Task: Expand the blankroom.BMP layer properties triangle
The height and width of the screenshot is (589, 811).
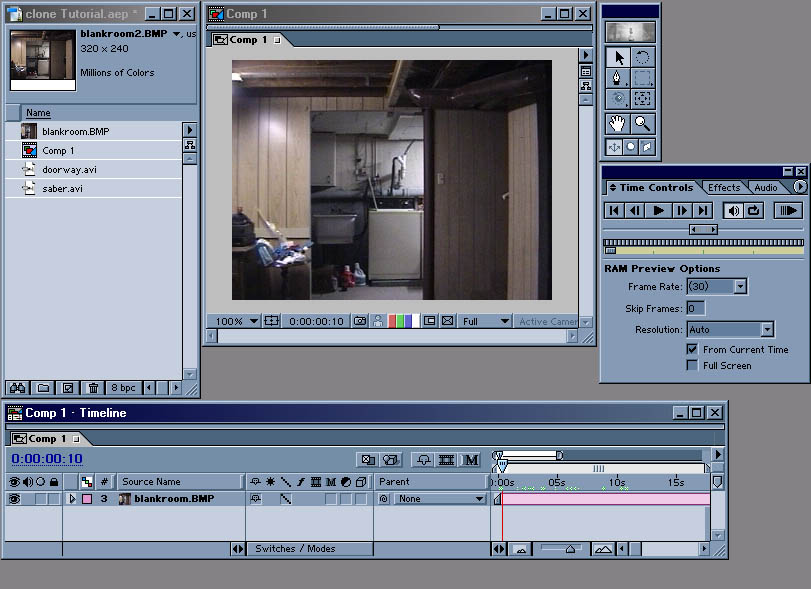Action: tap(72, 499)
